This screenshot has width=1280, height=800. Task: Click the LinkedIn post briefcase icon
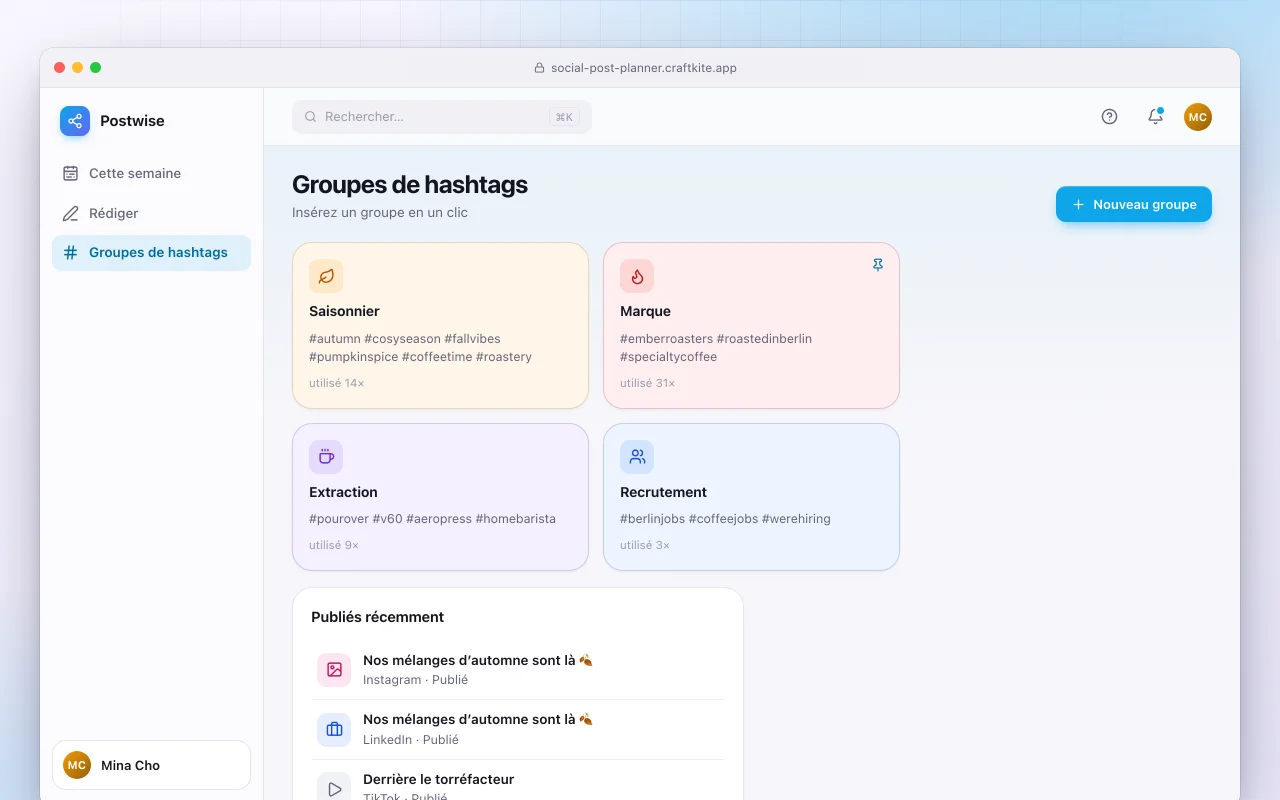pyautogui.click(x=334, y=730)
